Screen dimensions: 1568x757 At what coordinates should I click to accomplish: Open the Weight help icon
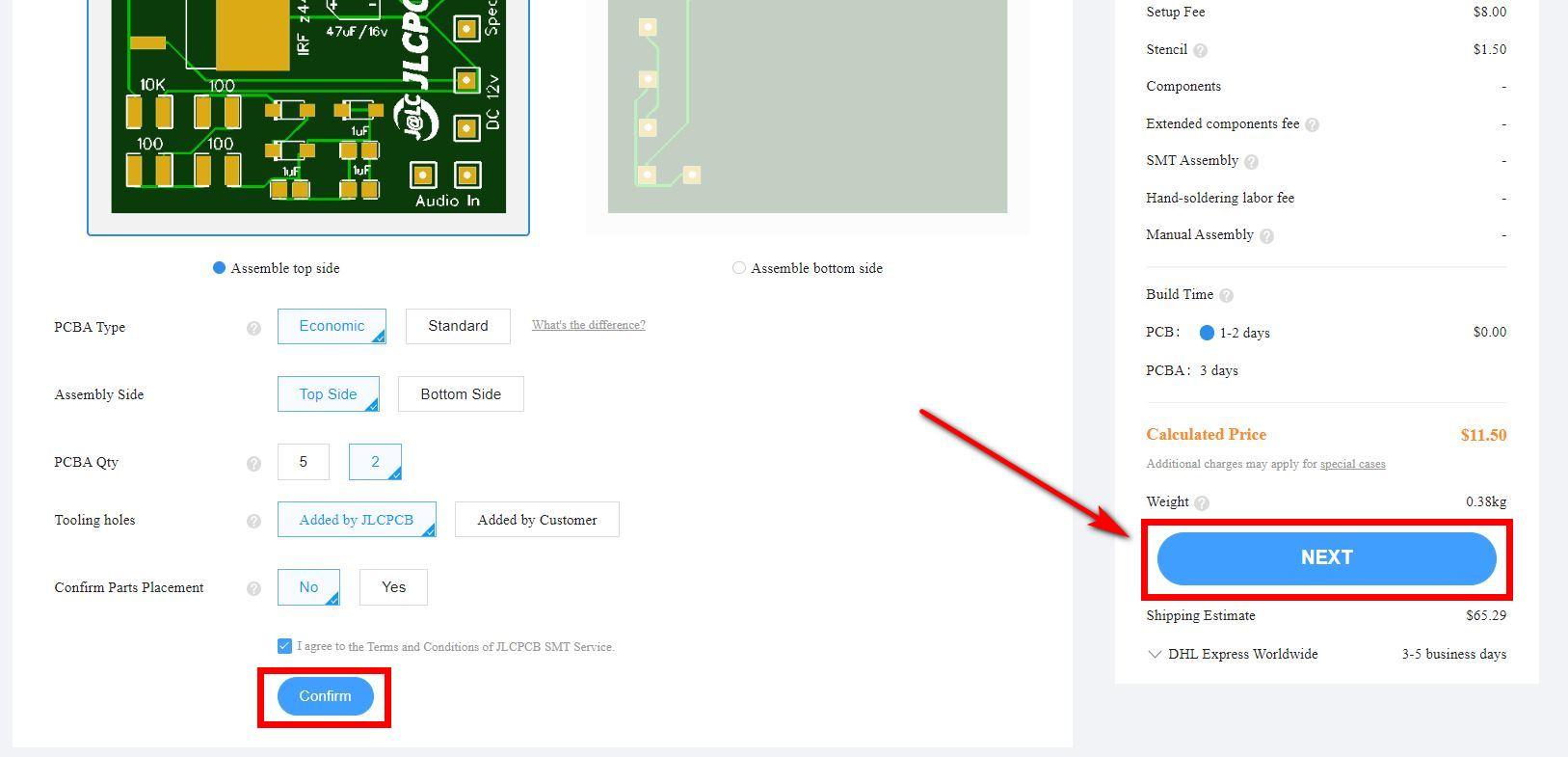point(1201,503)
